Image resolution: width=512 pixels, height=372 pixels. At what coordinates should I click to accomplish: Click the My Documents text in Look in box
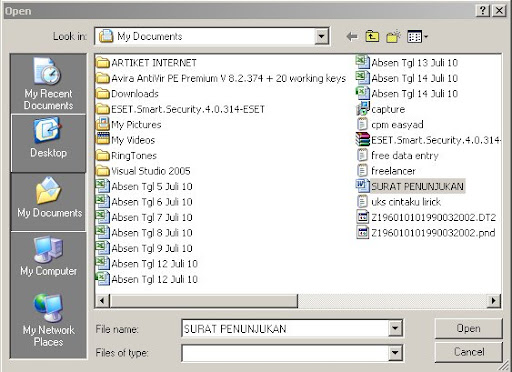click(149, 36)
